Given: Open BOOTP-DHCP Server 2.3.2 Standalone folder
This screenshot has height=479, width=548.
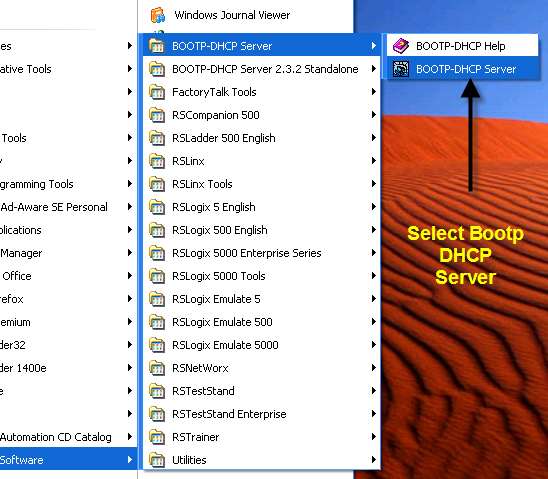Looking at the screenshot, I should pyautogui.click(x=261, y=69).
